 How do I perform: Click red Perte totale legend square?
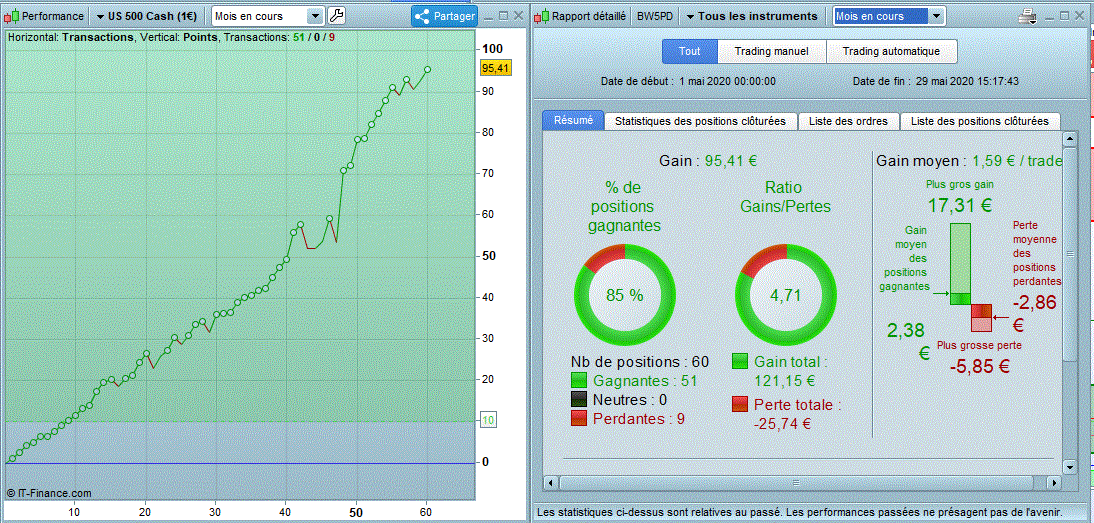[740, 404]
